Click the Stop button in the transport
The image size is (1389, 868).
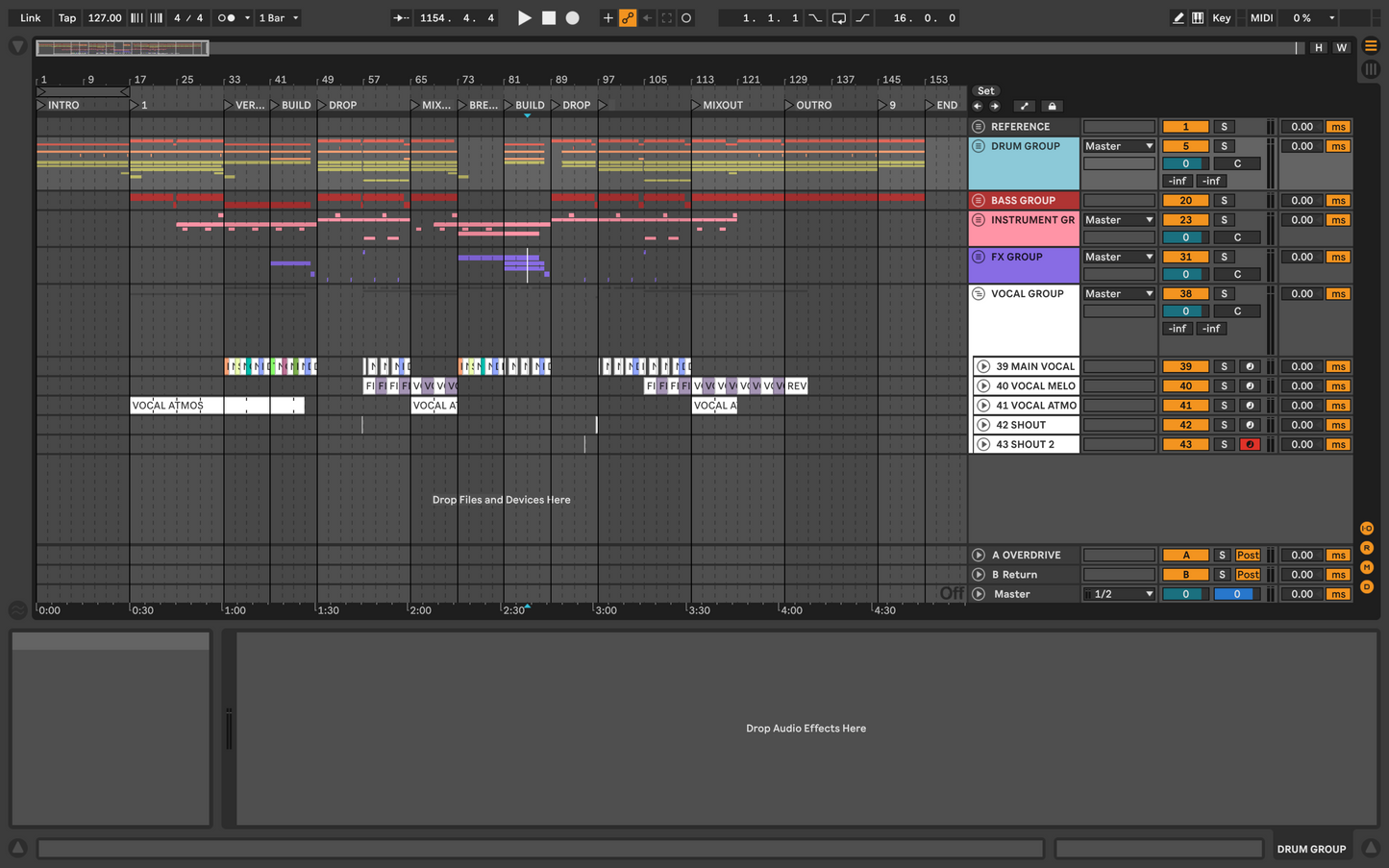coord(549,18)
